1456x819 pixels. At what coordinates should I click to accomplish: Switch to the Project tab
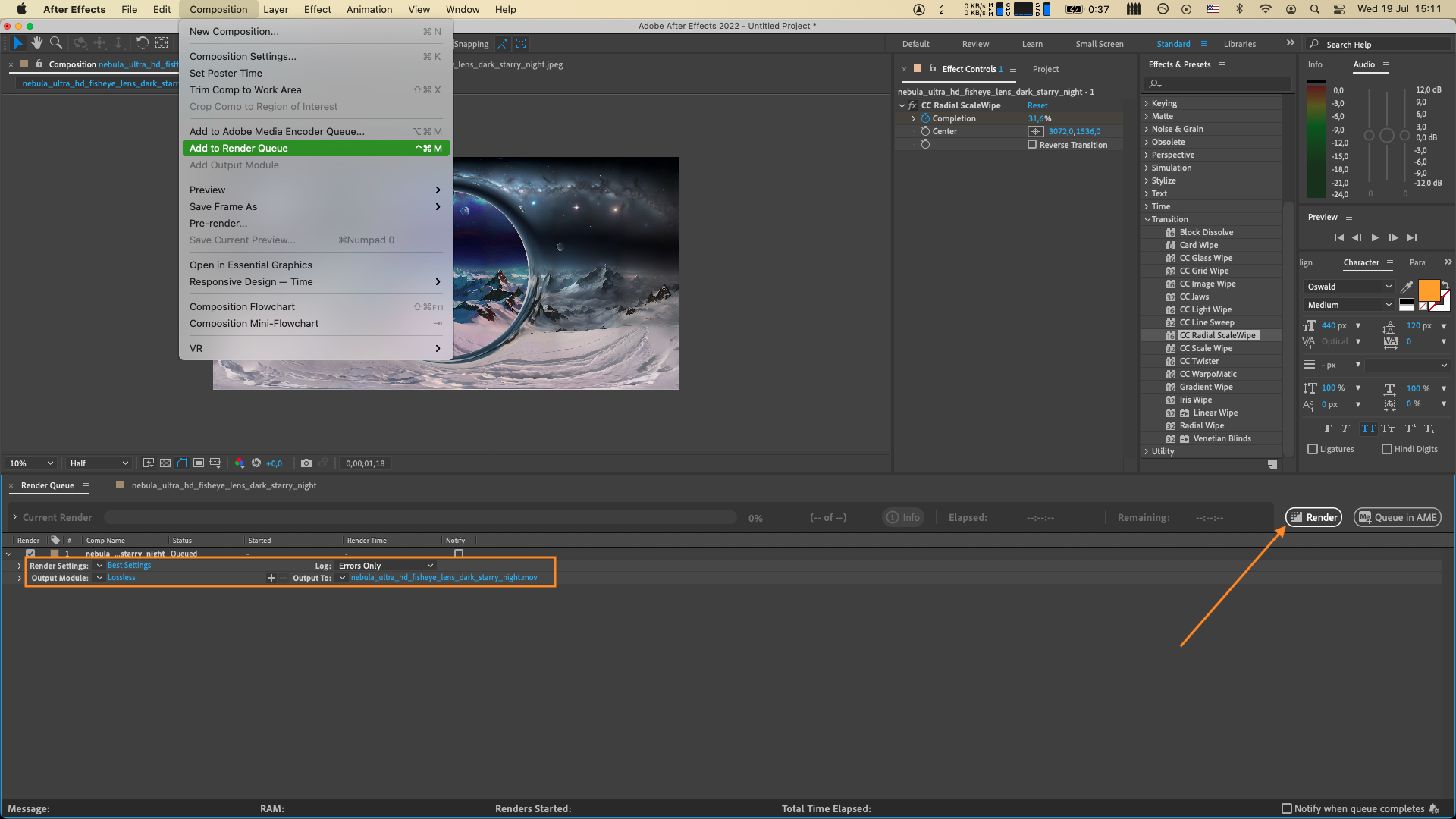tap(1045, 69)
